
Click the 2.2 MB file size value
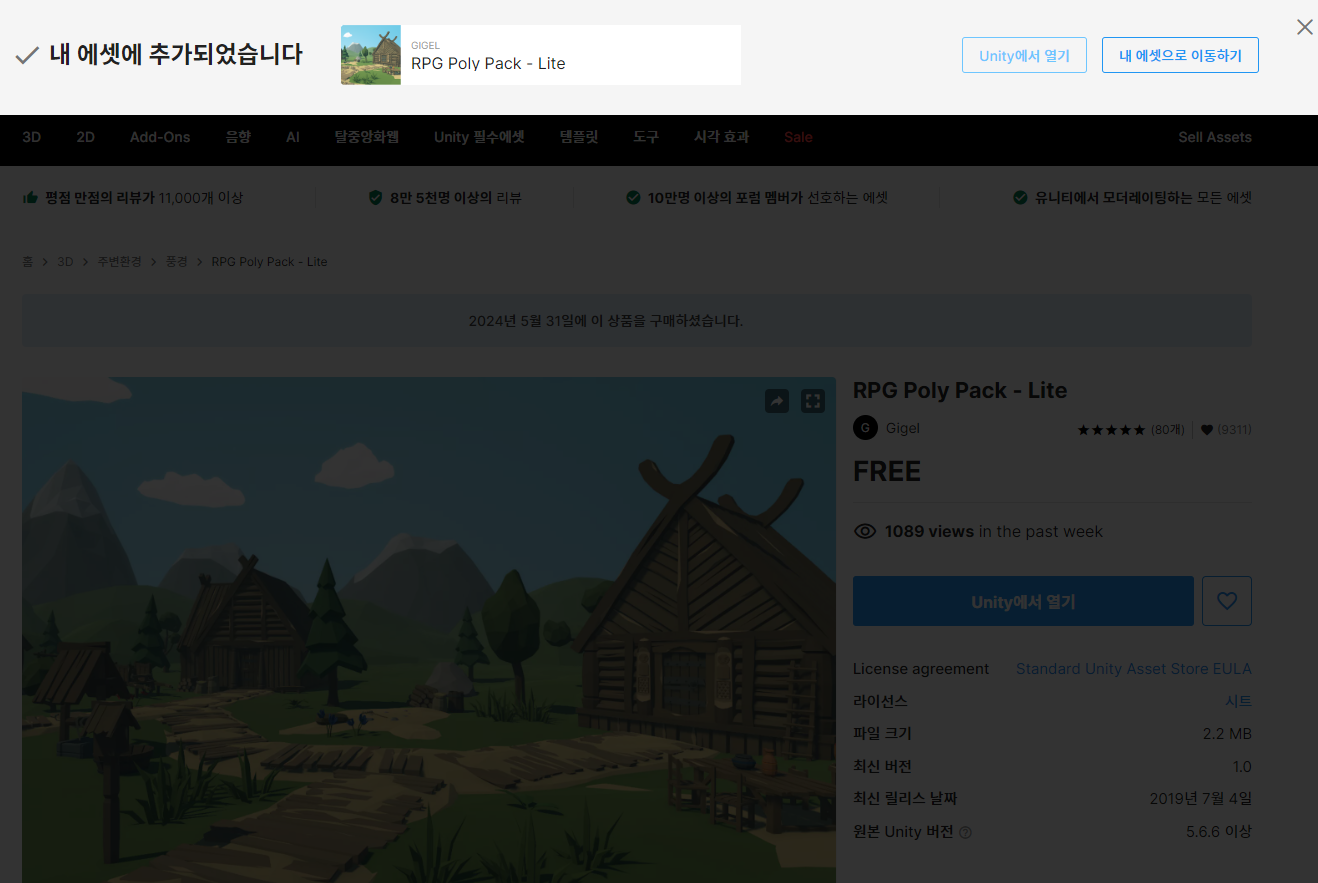(1227, 734)
